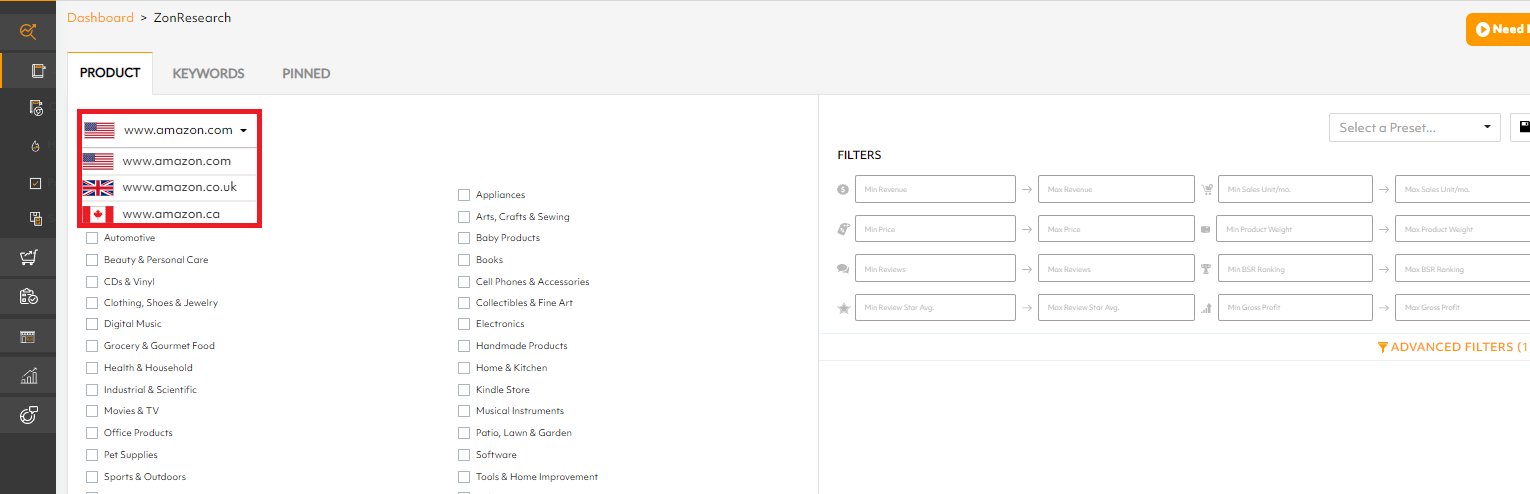Switch to the PINNED tab
Viewport: 1530px width, 494px height.
point(306,73)
